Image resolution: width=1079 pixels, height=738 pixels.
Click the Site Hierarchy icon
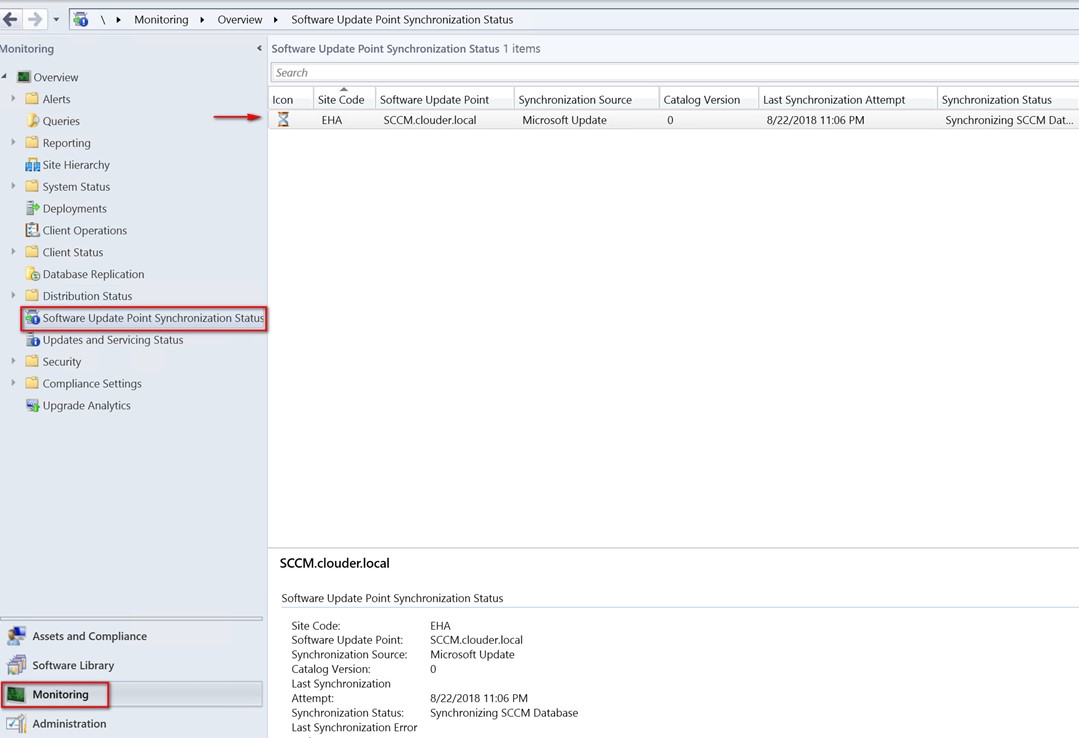[32, 165]
